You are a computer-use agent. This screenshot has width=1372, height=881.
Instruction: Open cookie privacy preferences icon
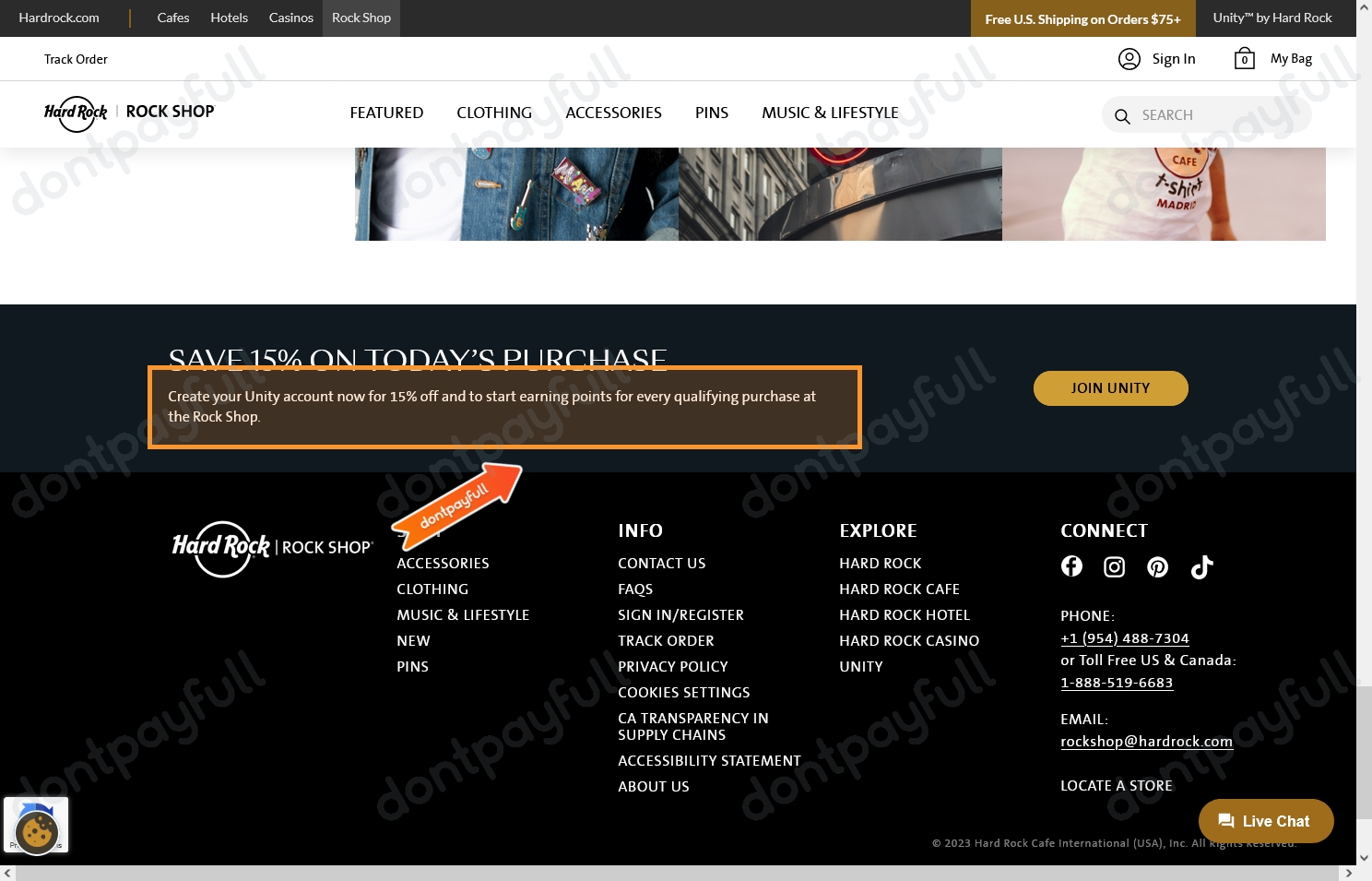coord(35,825)
